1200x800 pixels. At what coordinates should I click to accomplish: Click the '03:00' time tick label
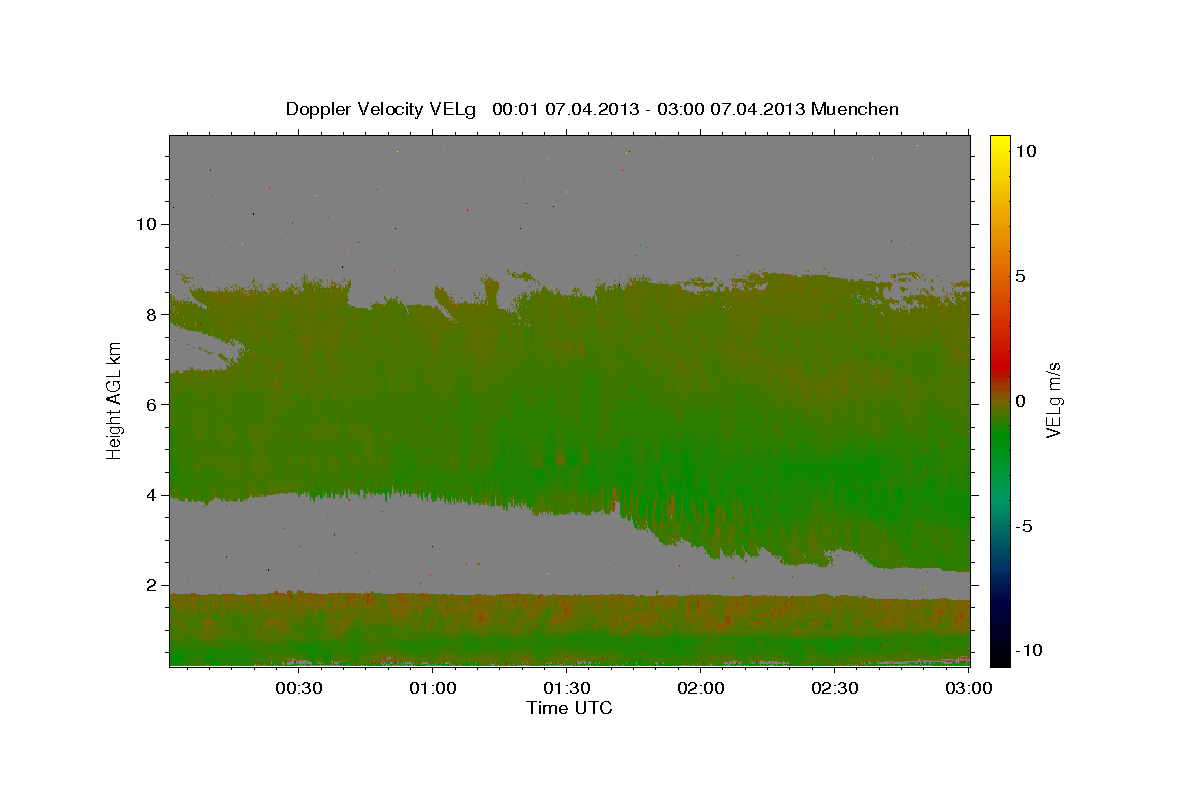click(x=968, y=689)
